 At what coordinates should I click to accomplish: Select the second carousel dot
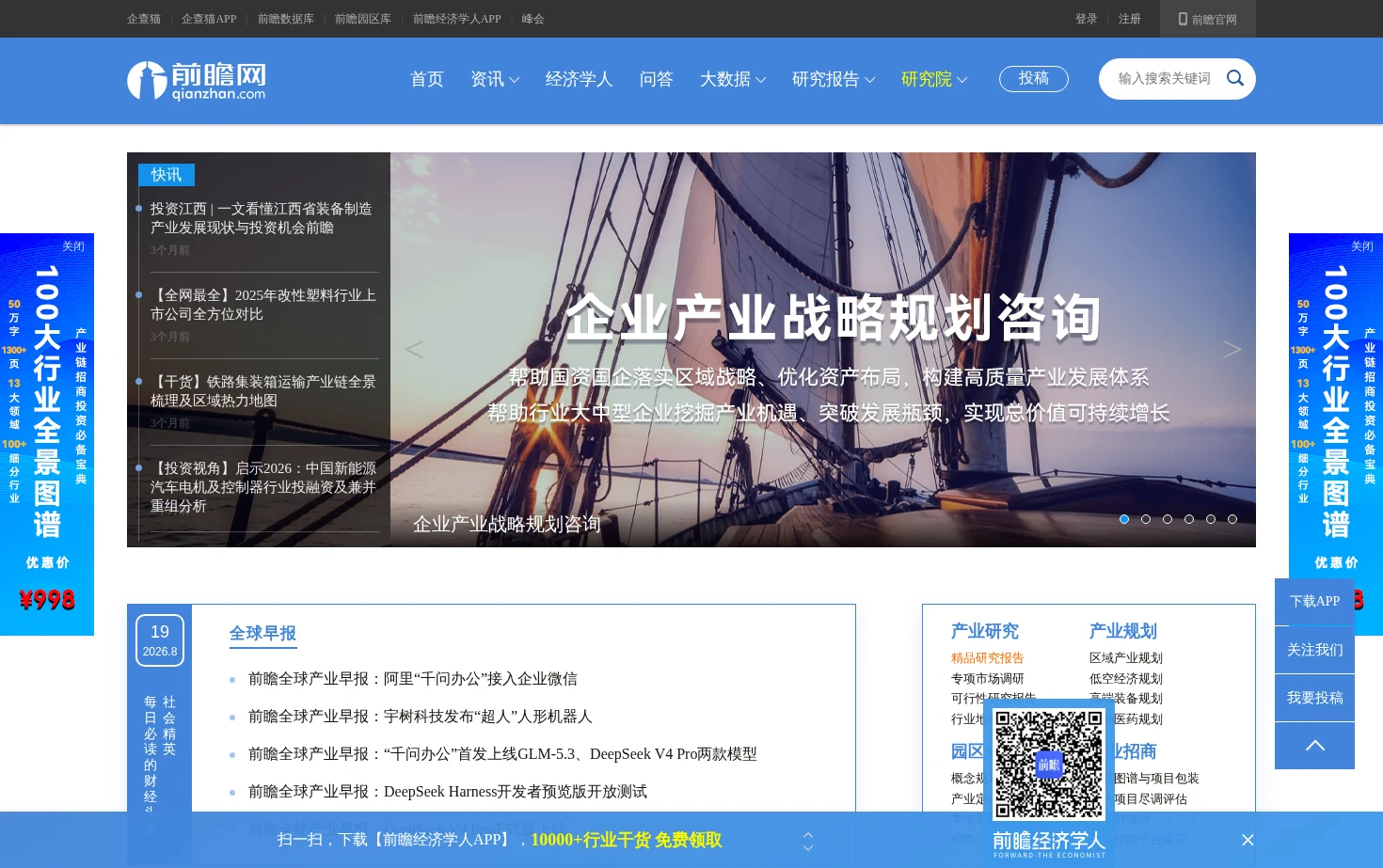pyautogui.click(x=1146, y=519)
